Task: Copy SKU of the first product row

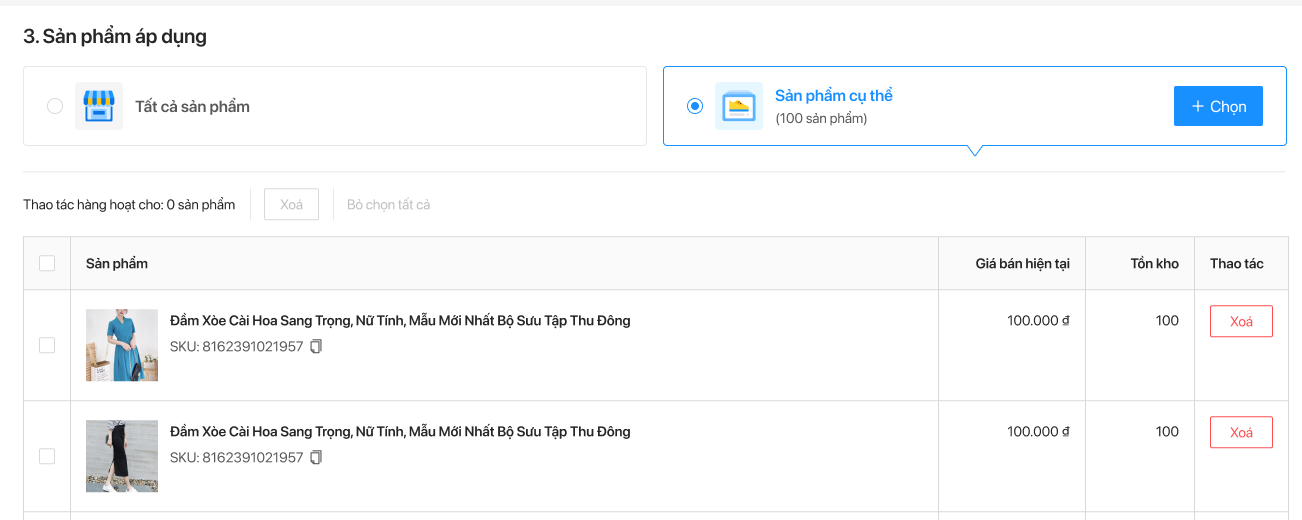Action: click(x=316, y=347)
